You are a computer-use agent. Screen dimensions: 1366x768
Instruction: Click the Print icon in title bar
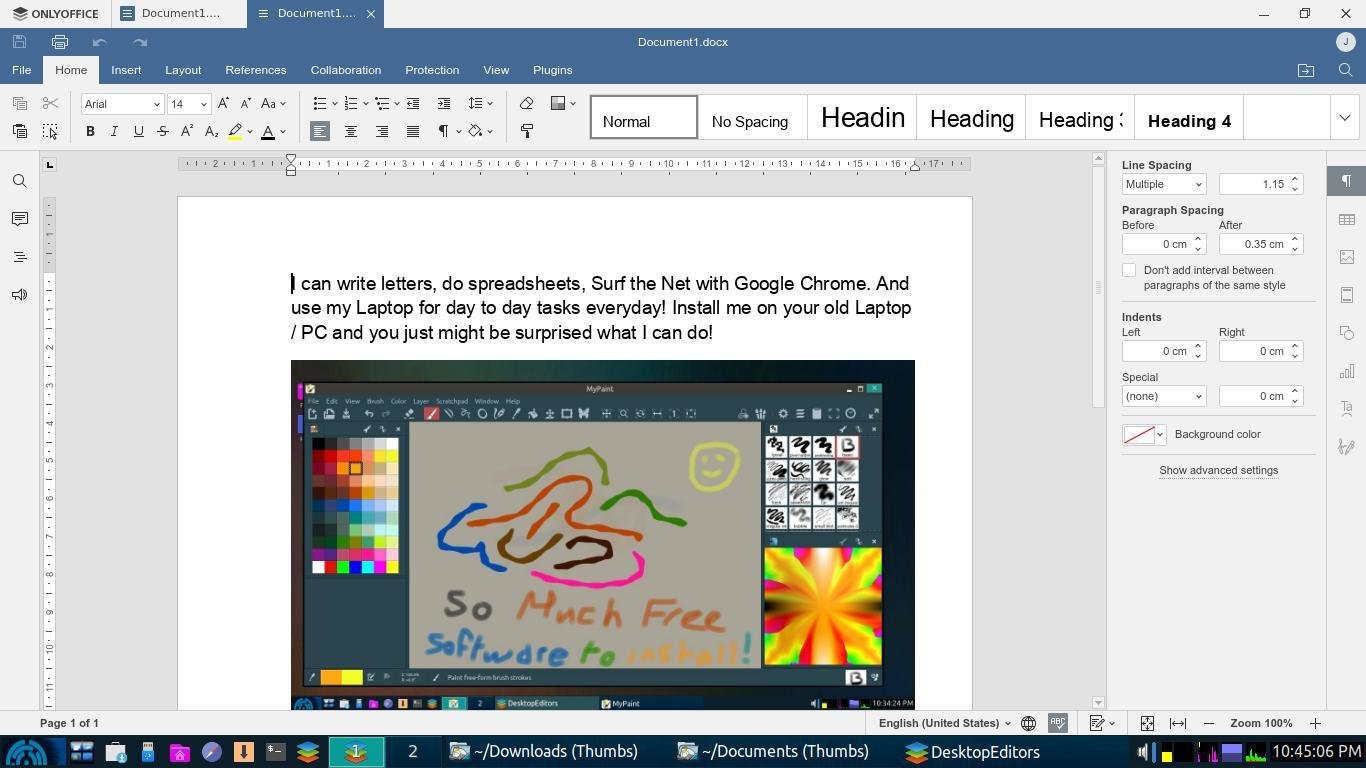[60, 42]
